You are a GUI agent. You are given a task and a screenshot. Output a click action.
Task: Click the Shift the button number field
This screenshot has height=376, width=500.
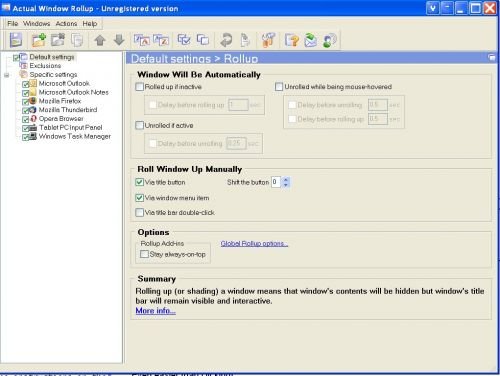point(276,182)
